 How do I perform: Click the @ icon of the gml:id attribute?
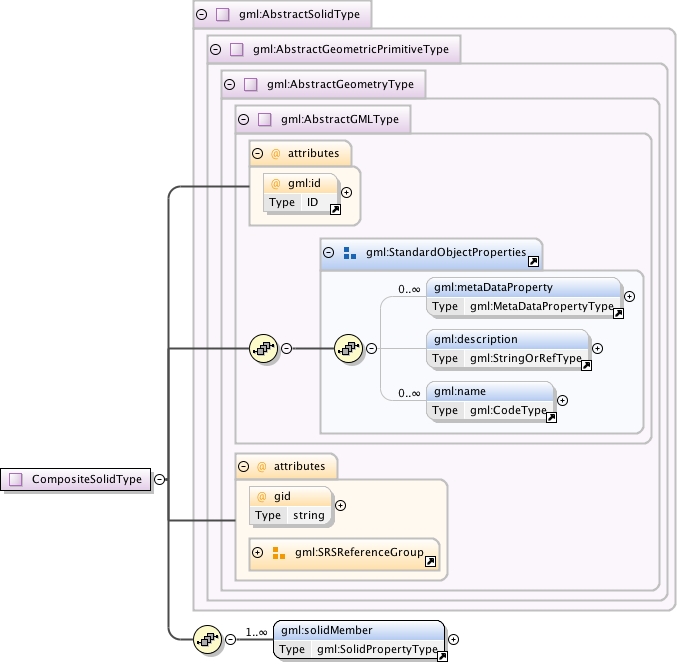point(275,184)
